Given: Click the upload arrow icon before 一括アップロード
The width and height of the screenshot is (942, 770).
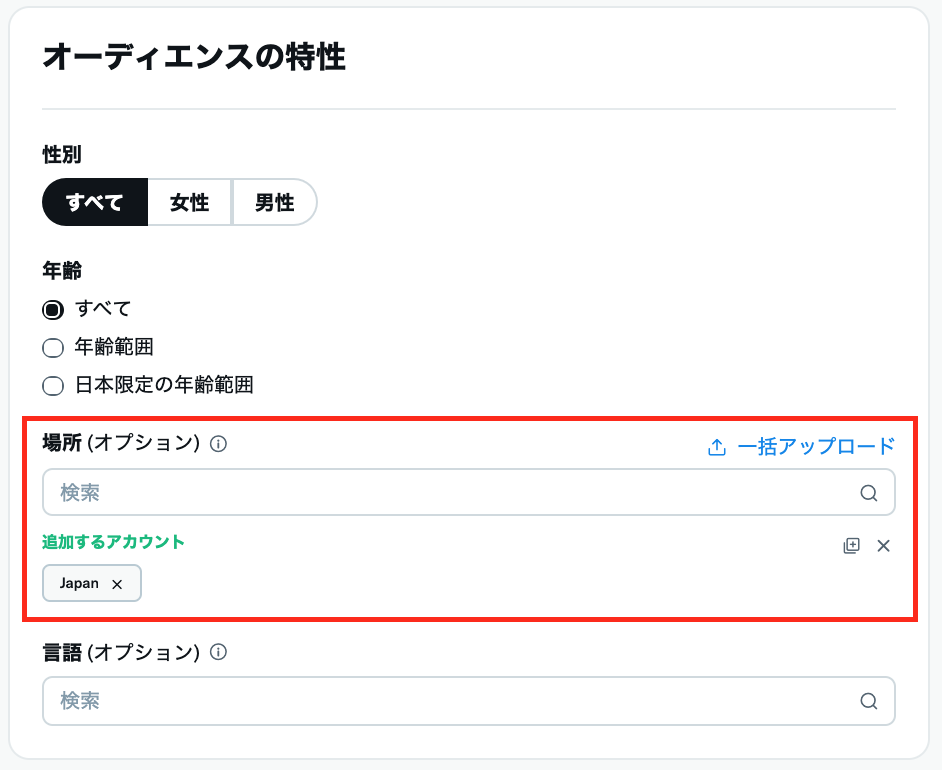Looking at the screenshot, I should [x=716, y=447].
